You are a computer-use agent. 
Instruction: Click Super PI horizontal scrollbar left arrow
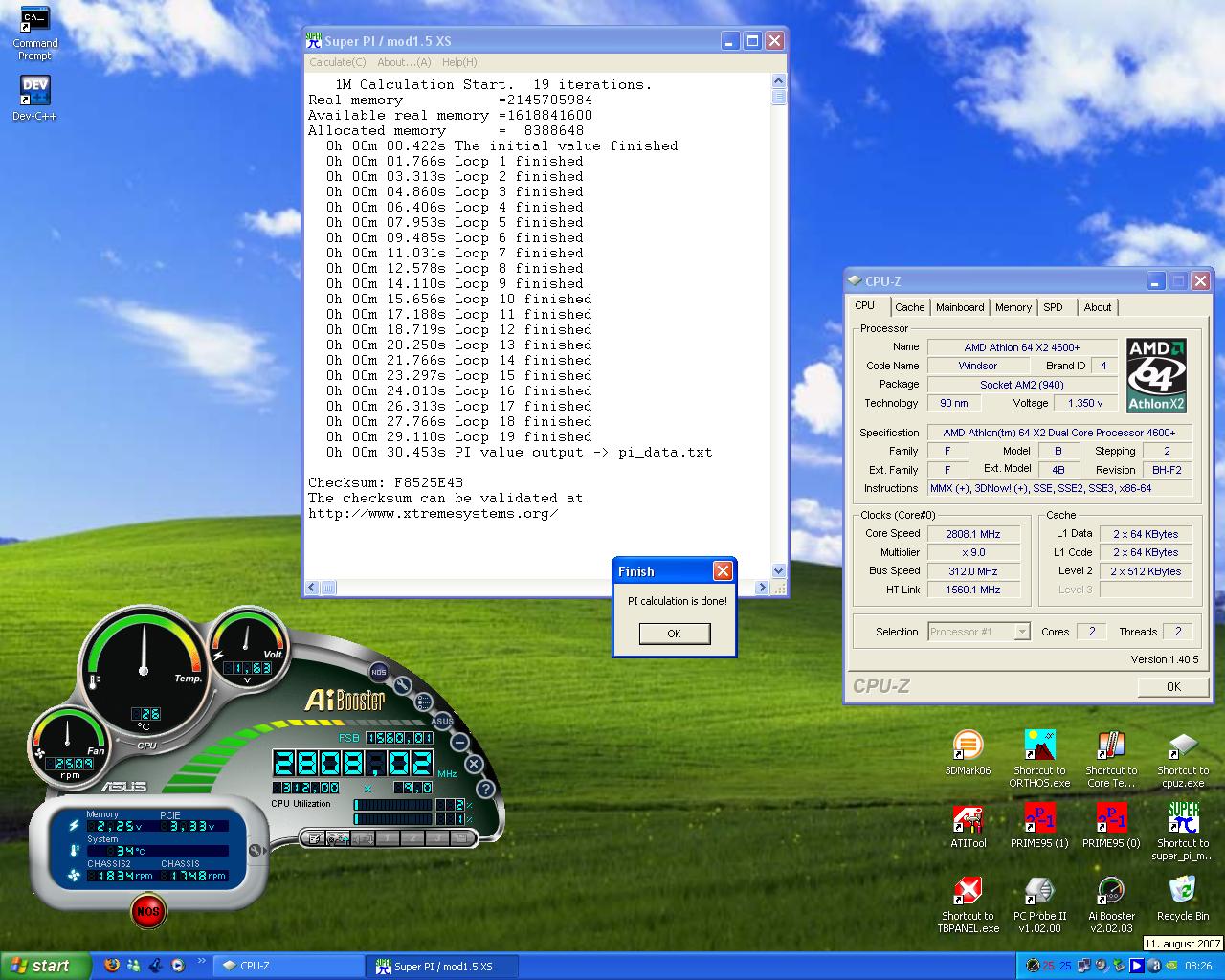pyautogui.click(x=312, y=588)
